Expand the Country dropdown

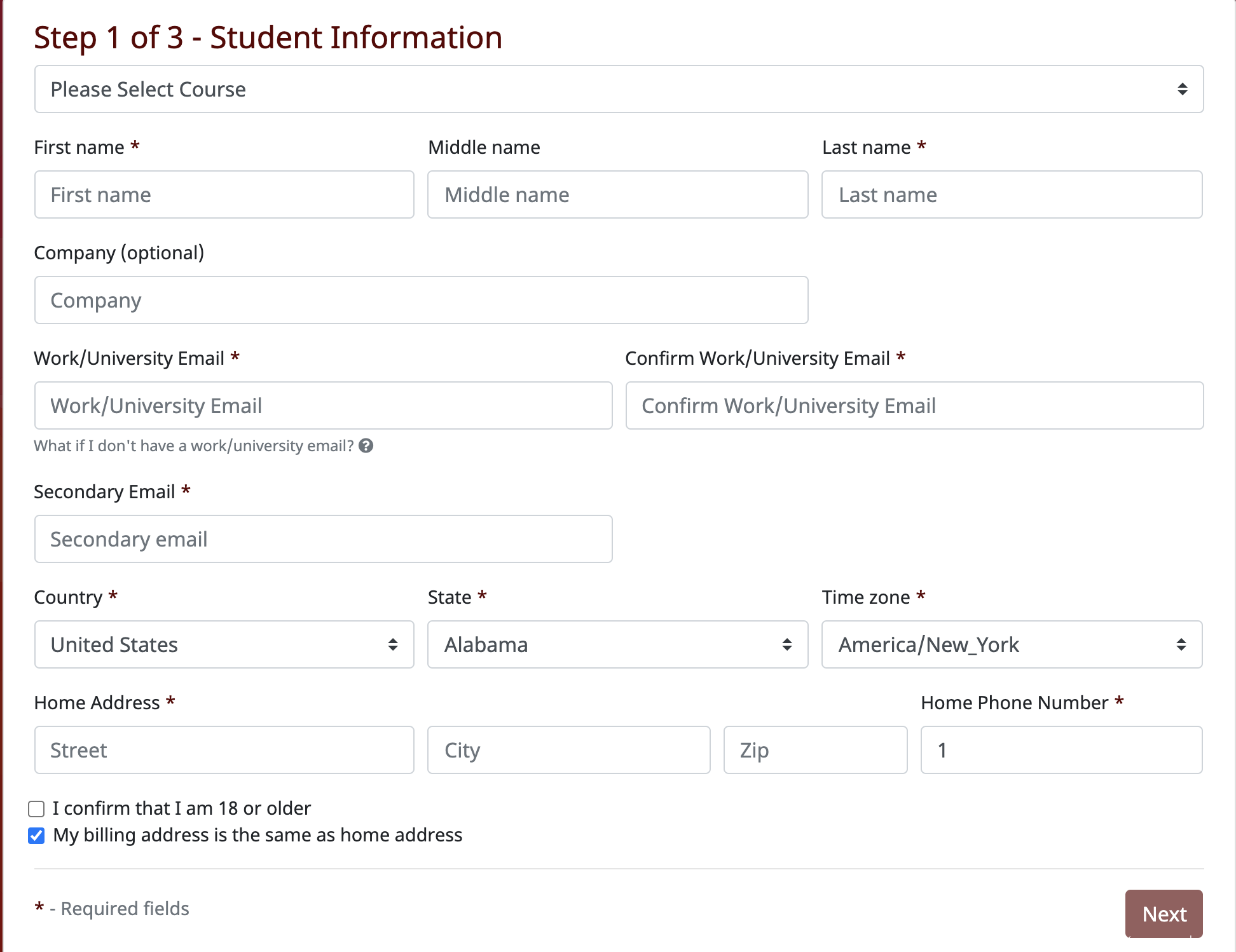224,644
